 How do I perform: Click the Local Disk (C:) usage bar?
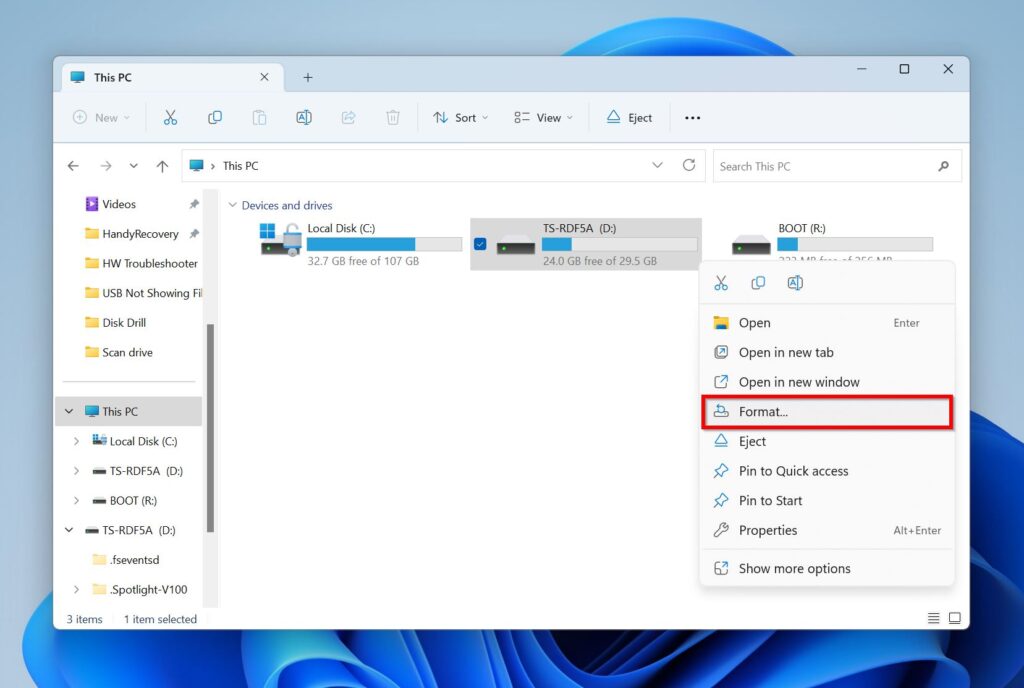coord(384,244)
